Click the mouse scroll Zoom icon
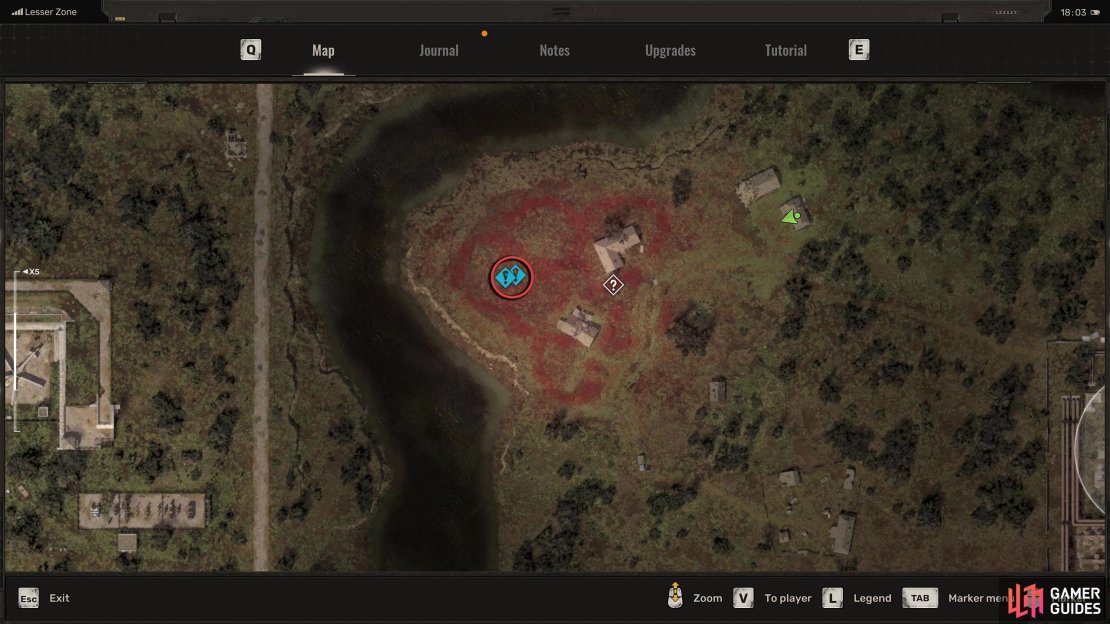The image size is (1110, 624). 675,596
